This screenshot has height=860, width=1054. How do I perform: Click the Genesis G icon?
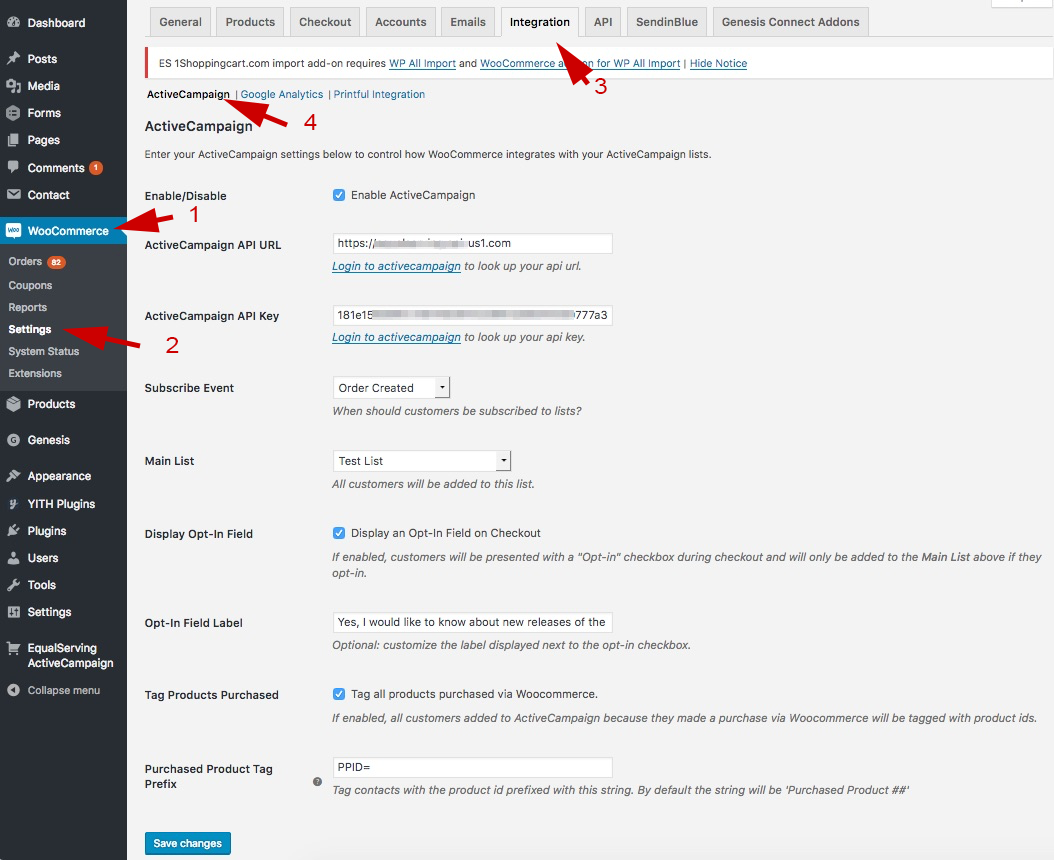click(x=13, y=440)
